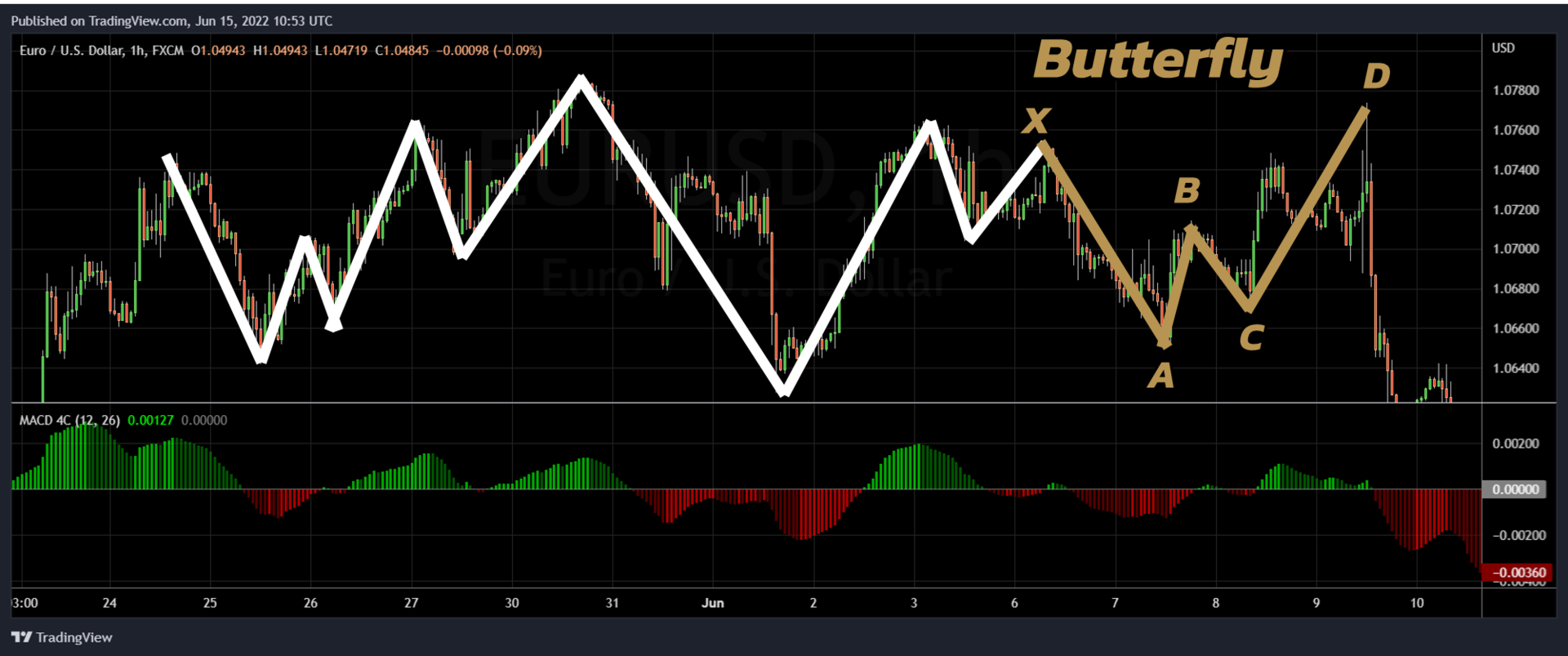Click the 1.06400 price level on axis
Image resolution: width=1568 pixels, height=656 pixels.
tap(1516, 368)
